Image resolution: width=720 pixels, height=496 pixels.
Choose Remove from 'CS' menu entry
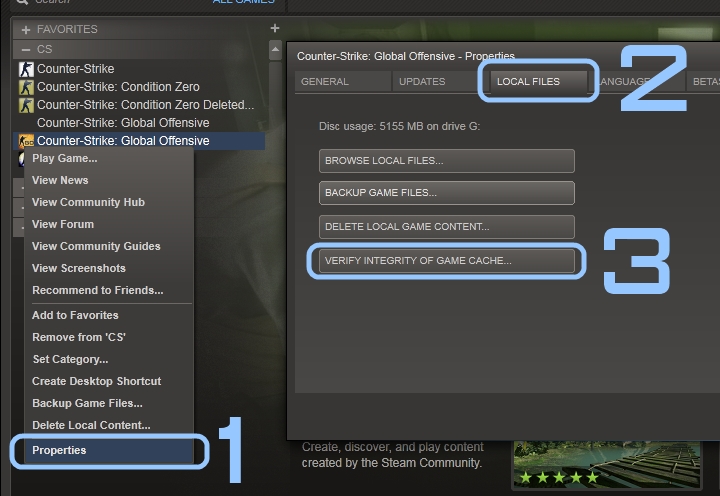click(x=109, y=337)
